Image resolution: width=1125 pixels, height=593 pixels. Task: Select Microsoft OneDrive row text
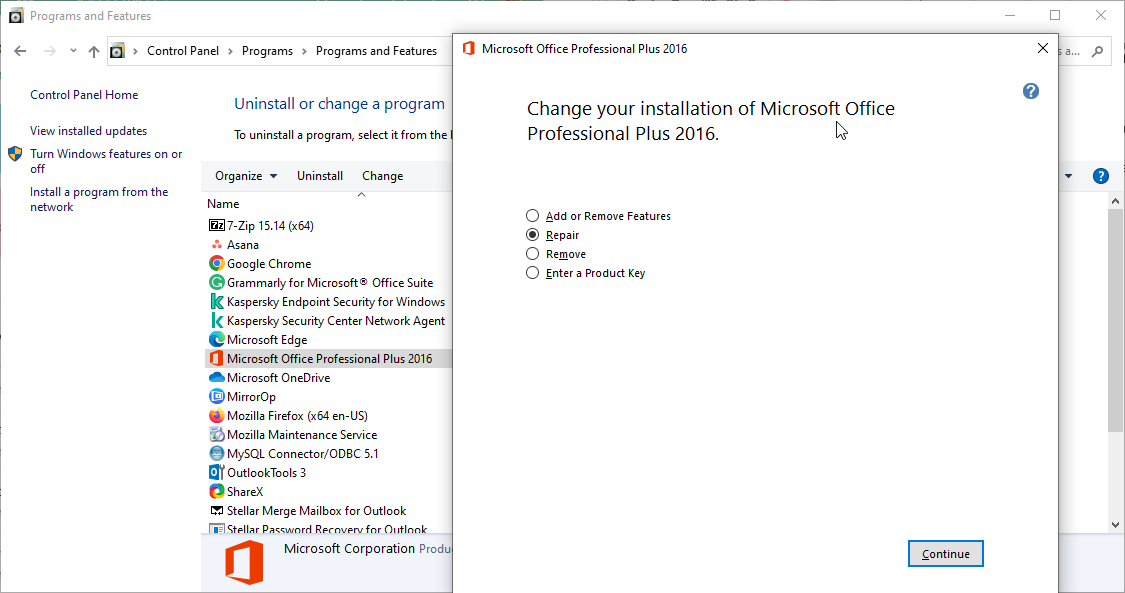[x=278, y=378]
